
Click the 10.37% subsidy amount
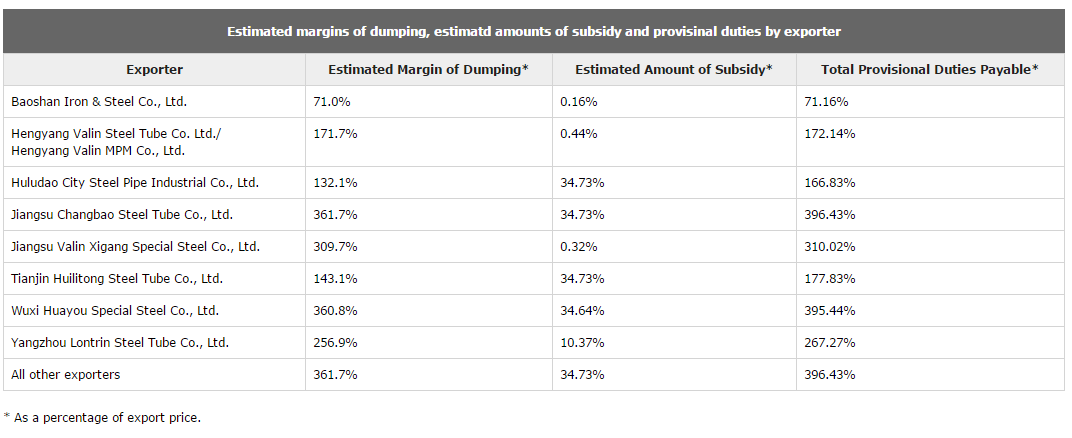point(581,343)
